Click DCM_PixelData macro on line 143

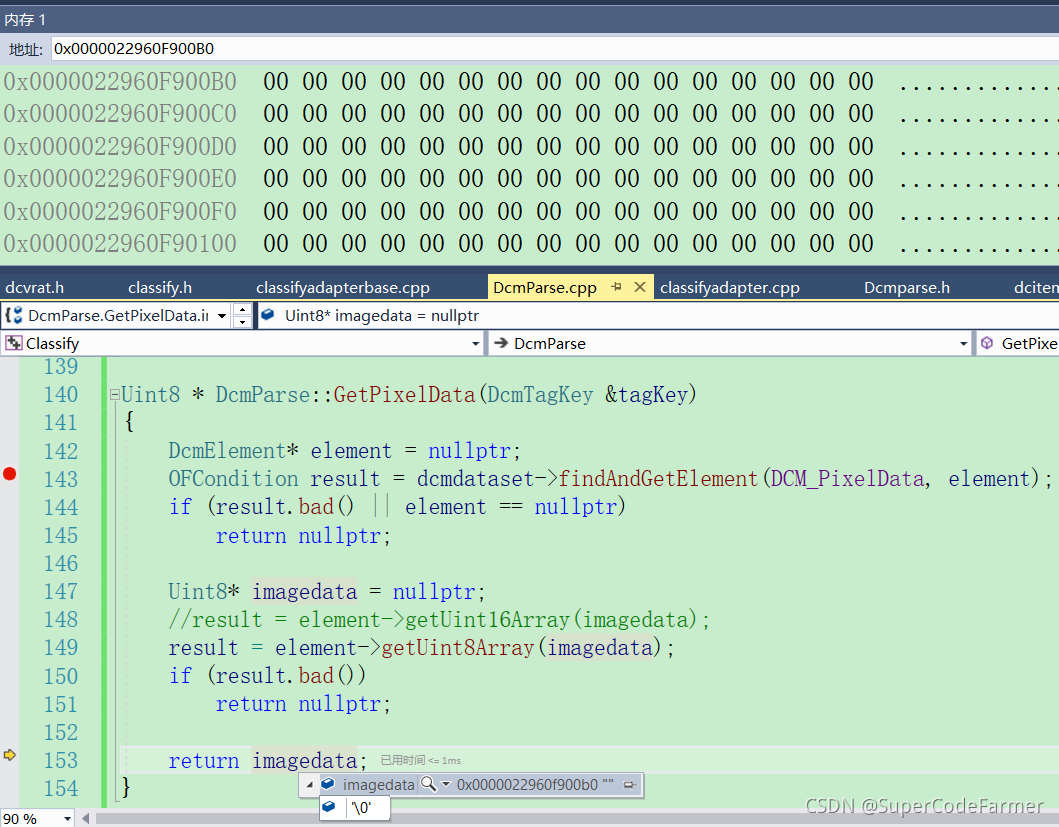point(847,479)
